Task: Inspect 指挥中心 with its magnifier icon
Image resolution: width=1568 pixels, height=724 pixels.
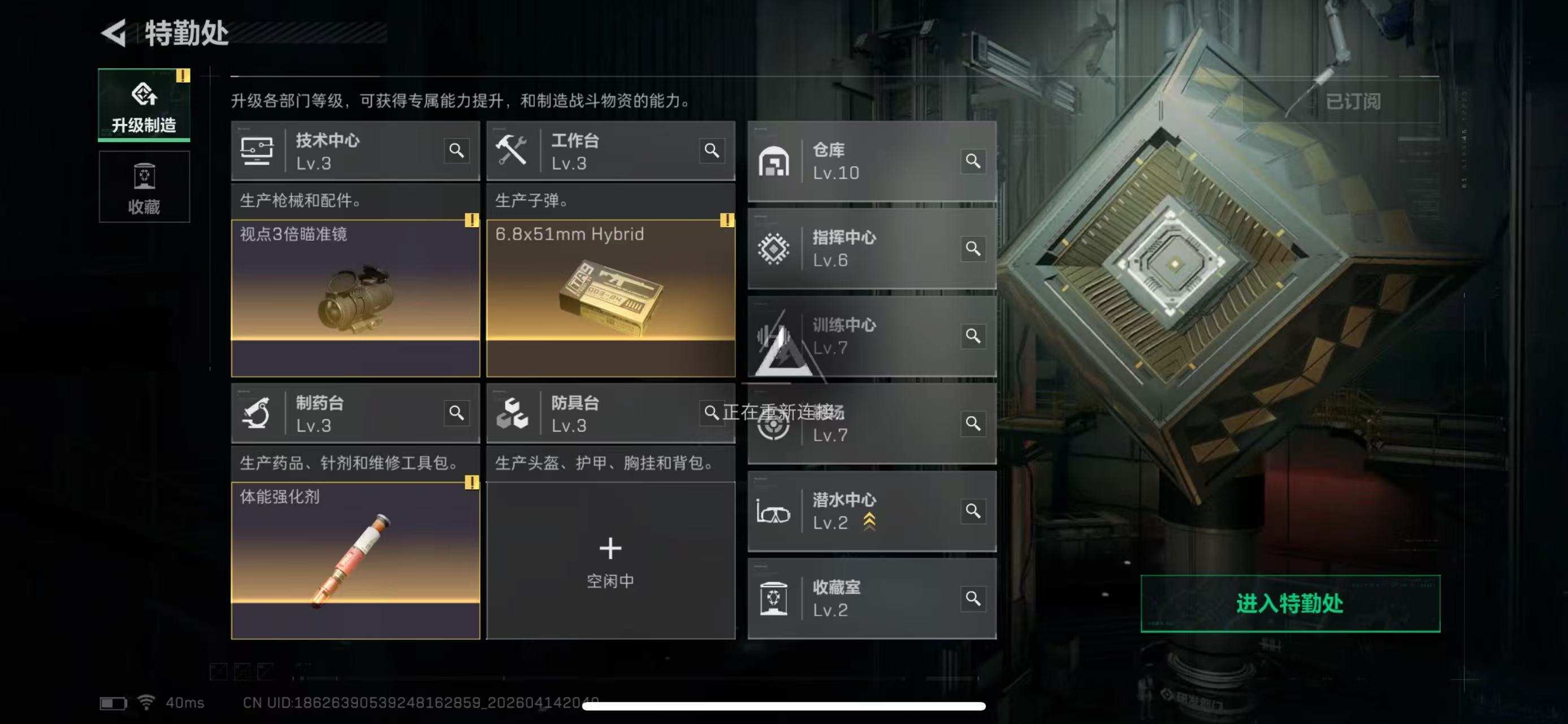Action: 973,248
